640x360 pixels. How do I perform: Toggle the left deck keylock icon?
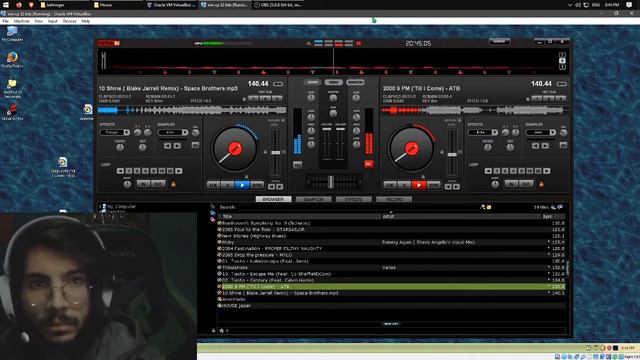coord(265,152)
